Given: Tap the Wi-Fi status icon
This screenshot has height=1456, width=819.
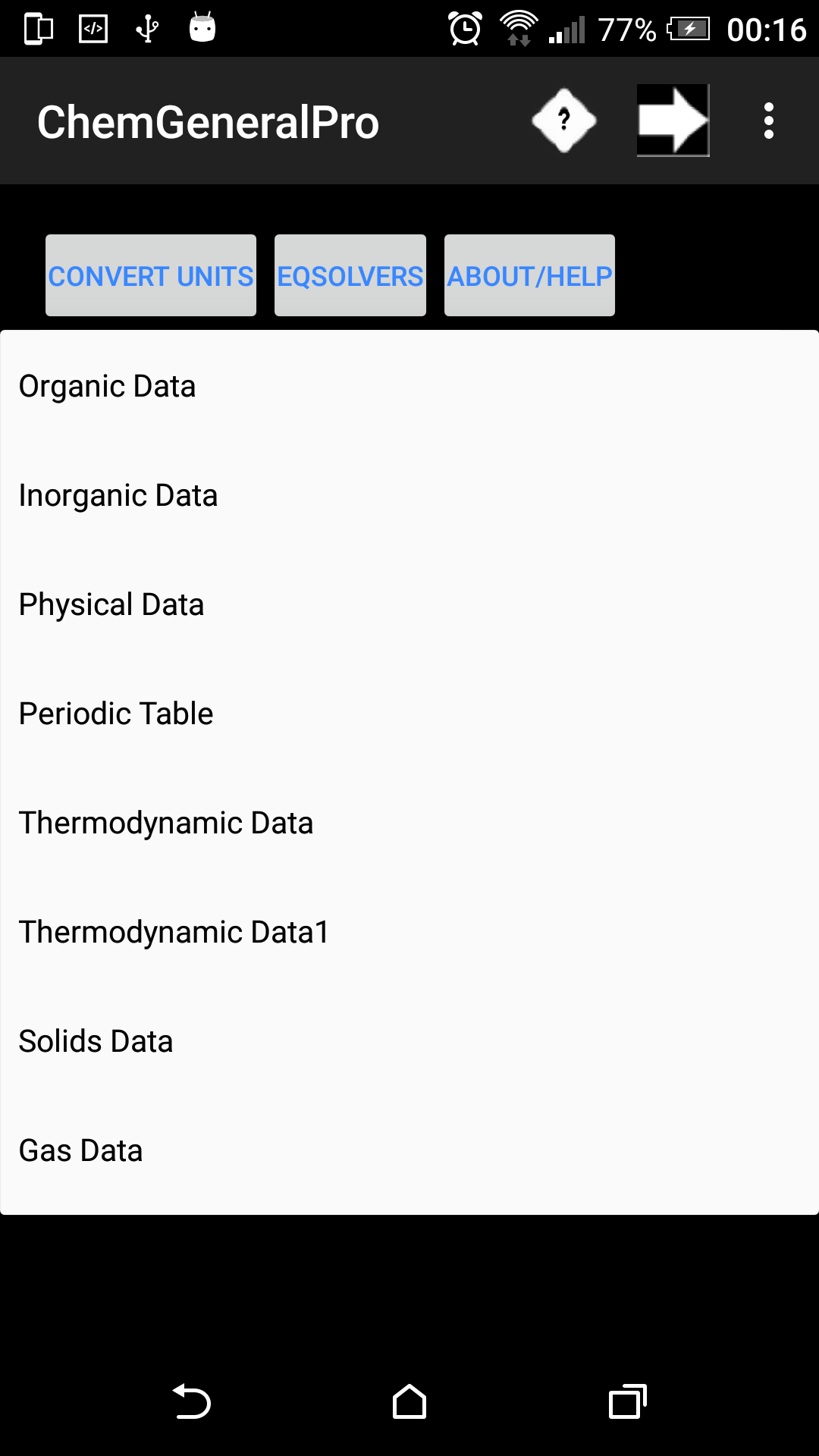Looking at the screenshot, I should (x=519, y=28).
